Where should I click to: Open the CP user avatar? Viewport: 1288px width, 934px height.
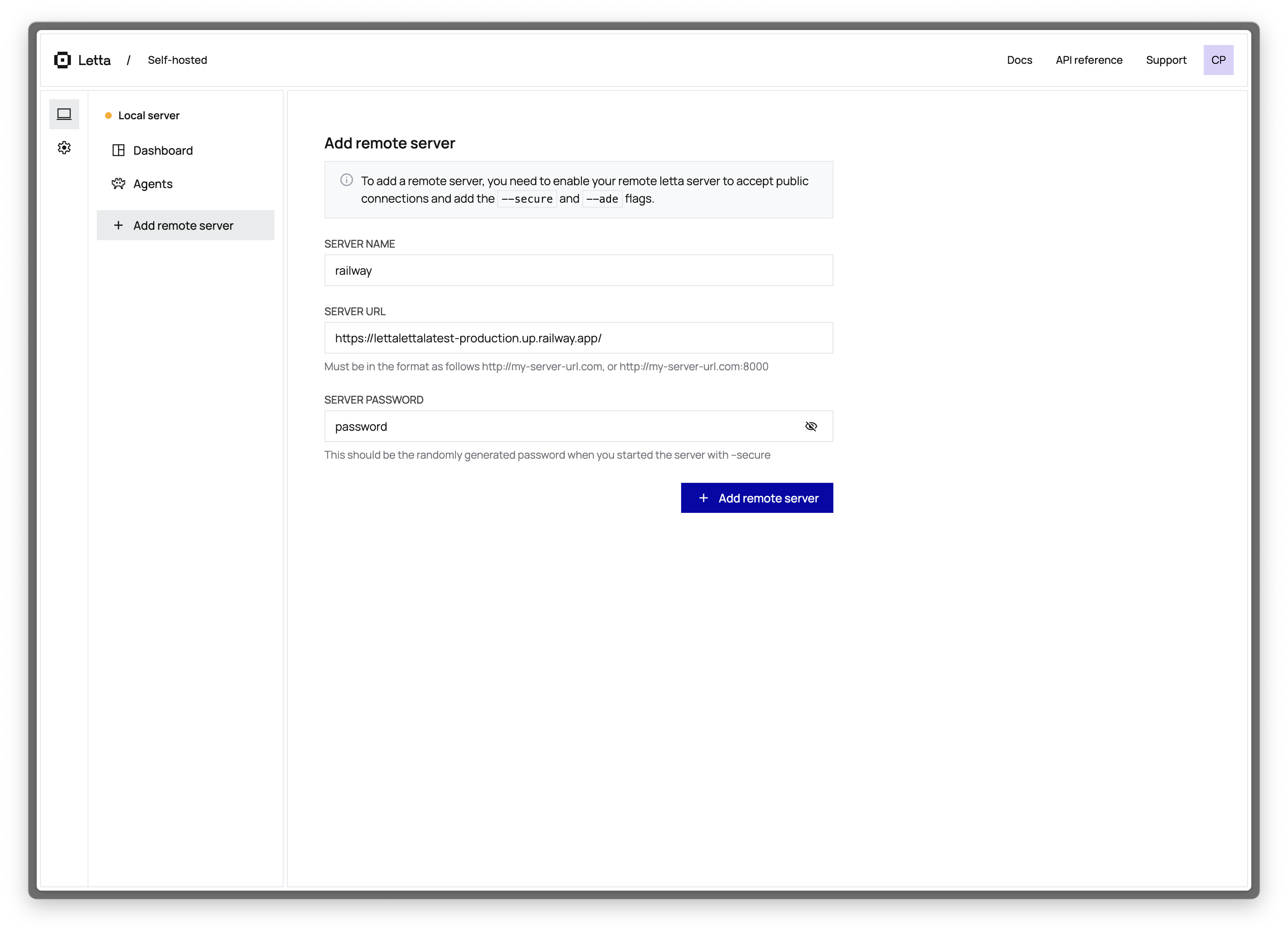(x=1218, y=60)
